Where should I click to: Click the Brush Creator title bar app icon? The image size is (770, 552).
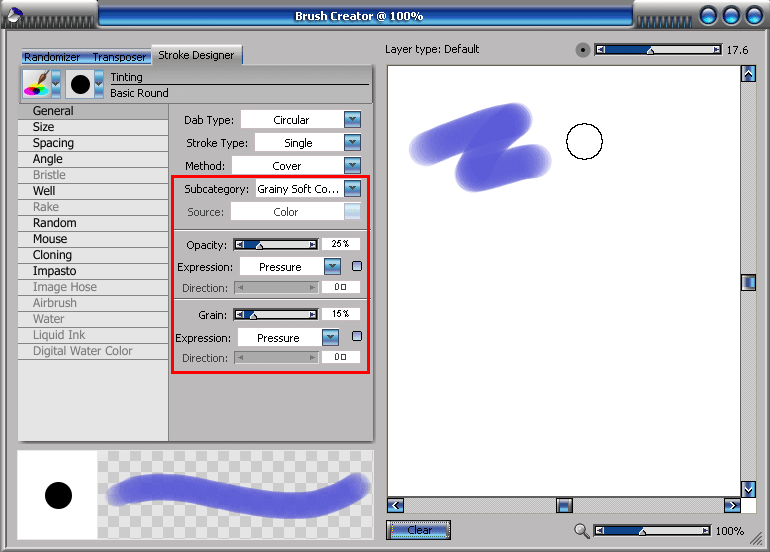pyautogui.click(x=15, y=15)
